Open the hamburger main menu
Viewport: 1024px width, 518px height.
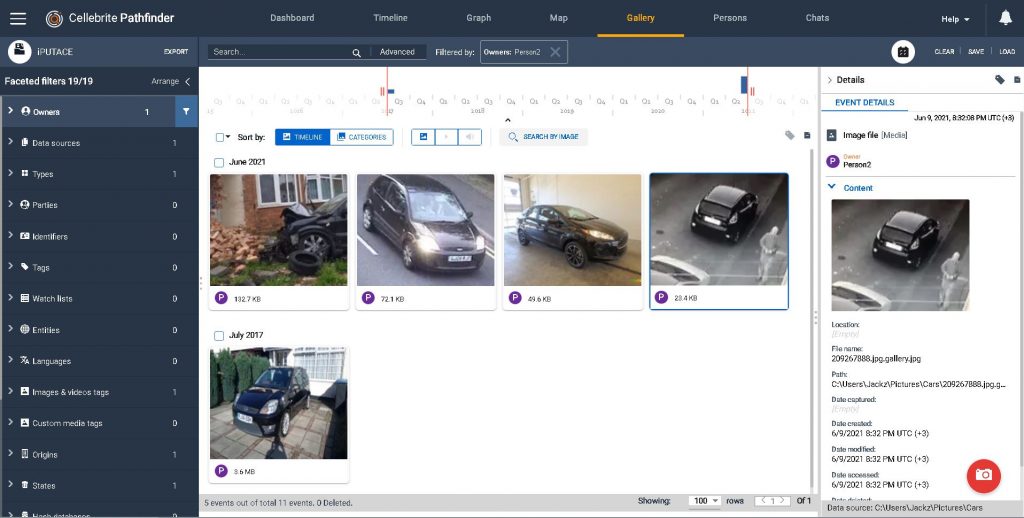[19, 18]
